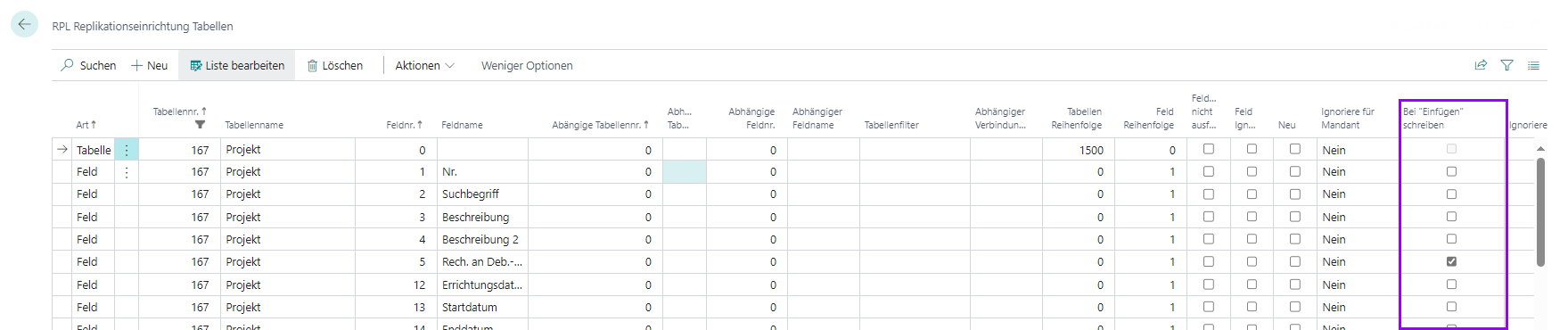1568x330 pixels.
Task: Check Bei Einfügen schreiben for Suchbegriff row
Action: [x=1451, y=194]
